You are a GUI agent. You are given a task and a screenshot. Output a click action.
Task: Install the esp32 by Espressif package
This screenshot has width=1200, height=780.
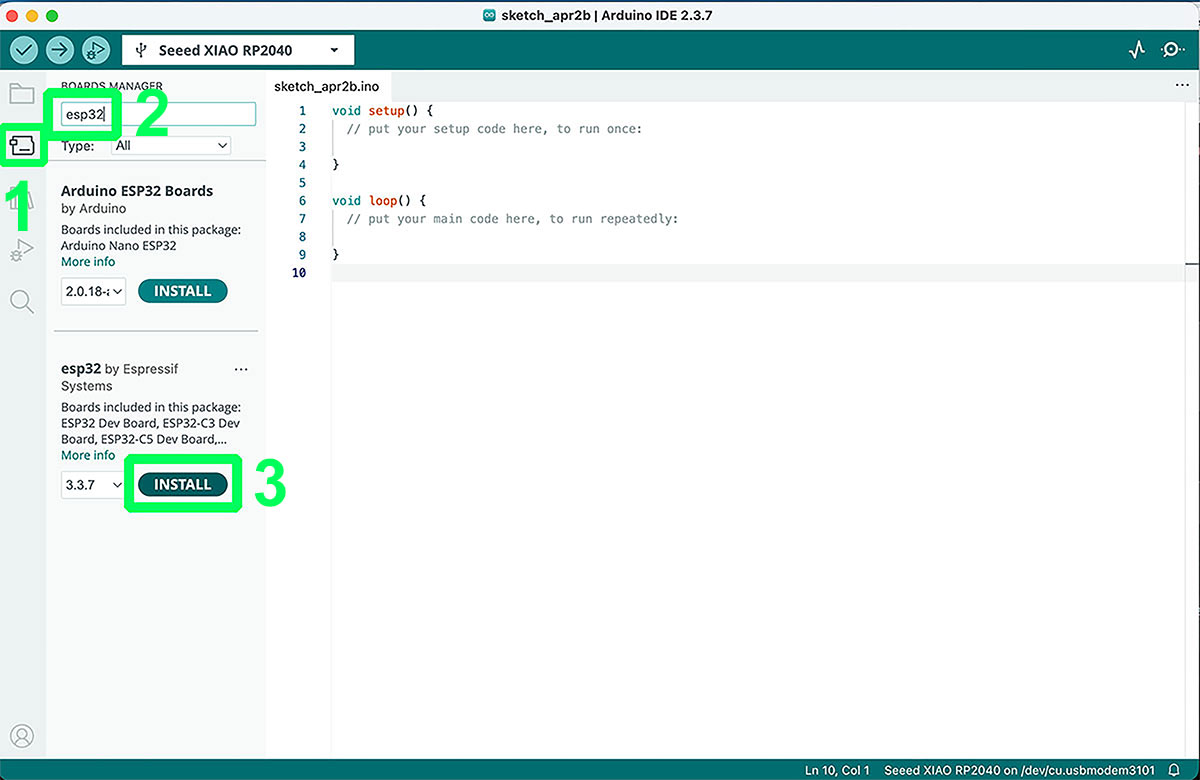click(x=183, y=484)
